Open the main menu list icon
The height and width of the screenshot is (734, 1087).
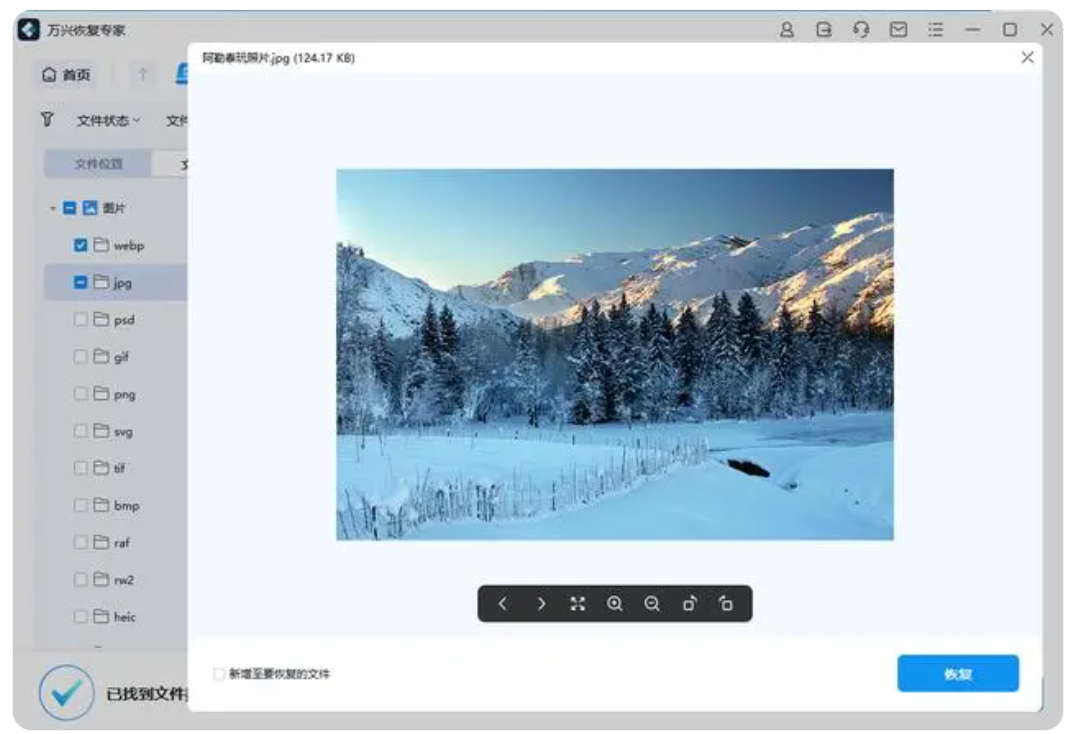(x=936, y=30)
